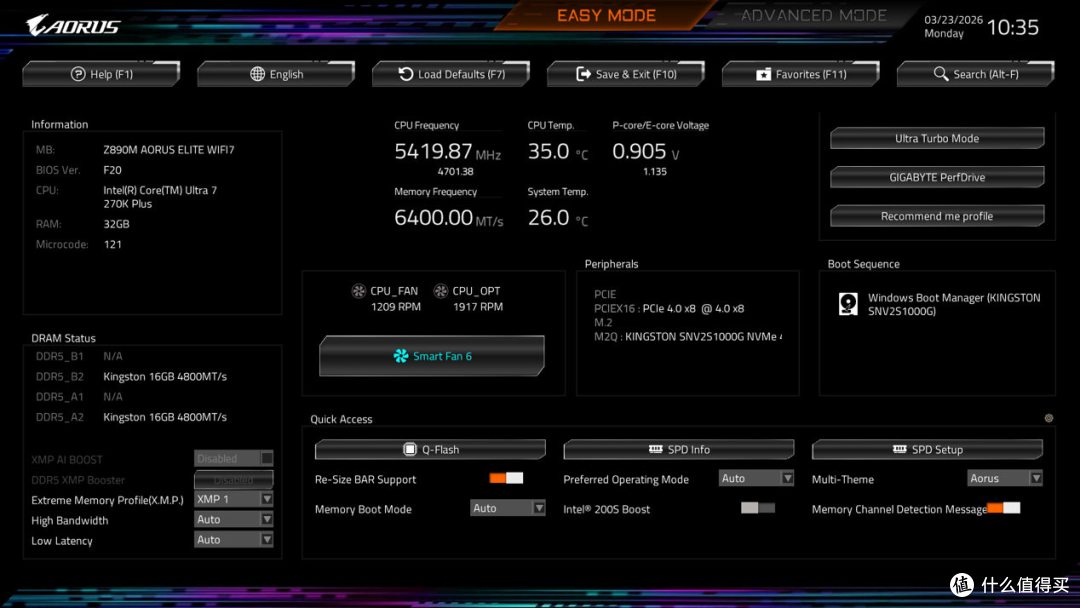Click the Quick Access settings gear

(1048, 418)
